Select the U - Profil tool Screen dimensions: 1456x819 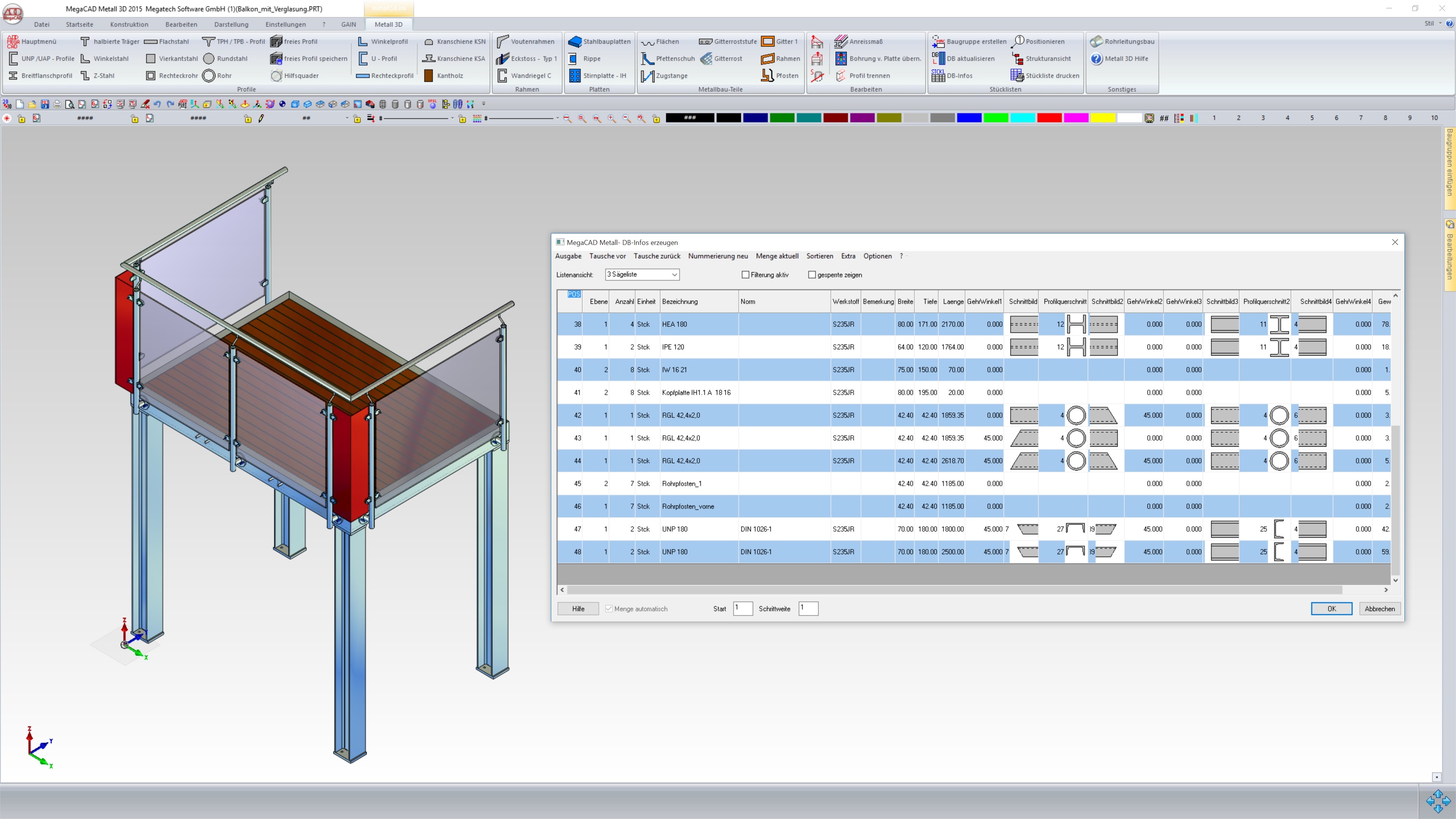378,58
